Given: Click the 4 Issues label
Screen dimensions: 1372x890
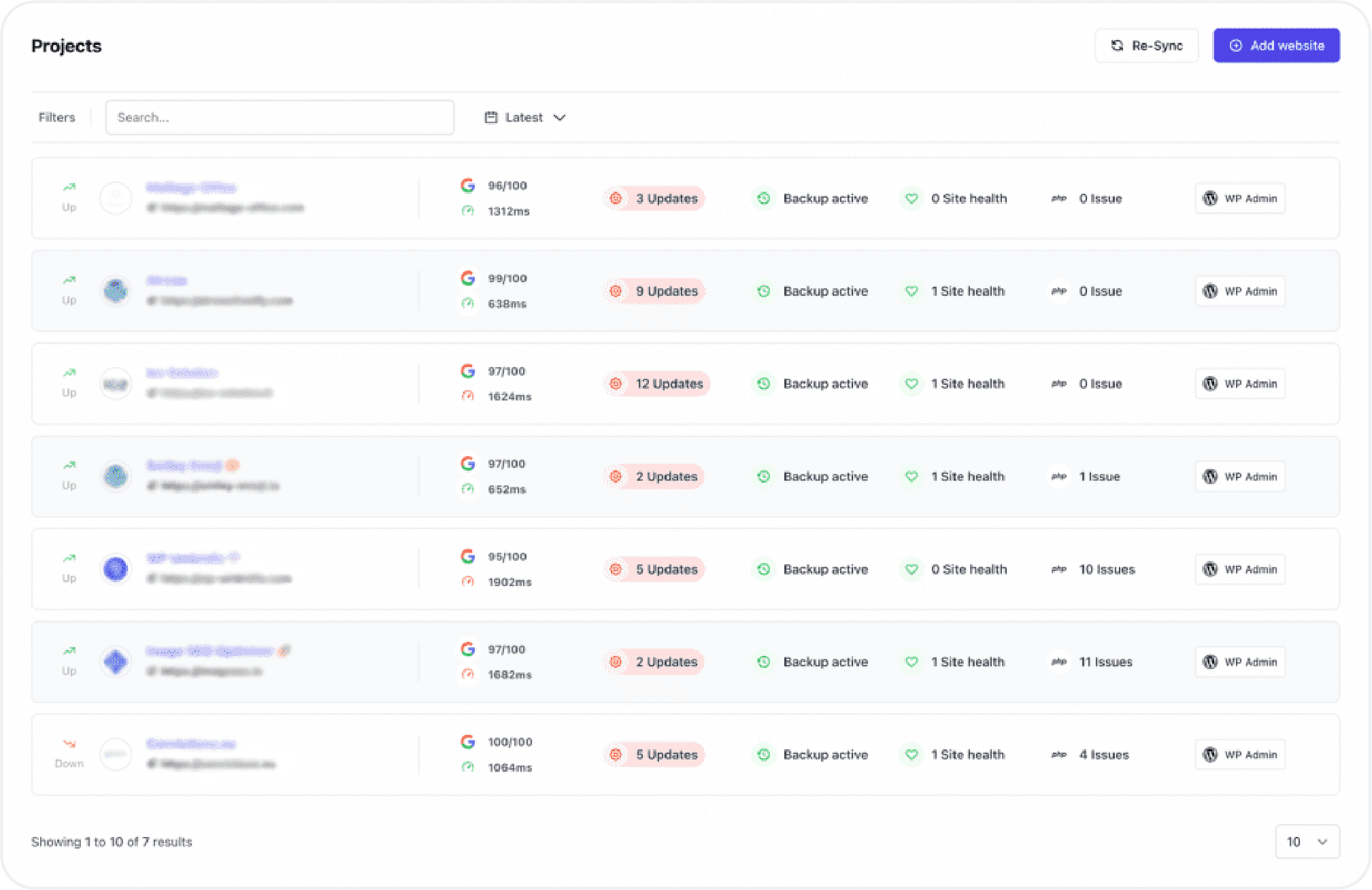Looking at the screenshot, I should (x=1103, y=755).
